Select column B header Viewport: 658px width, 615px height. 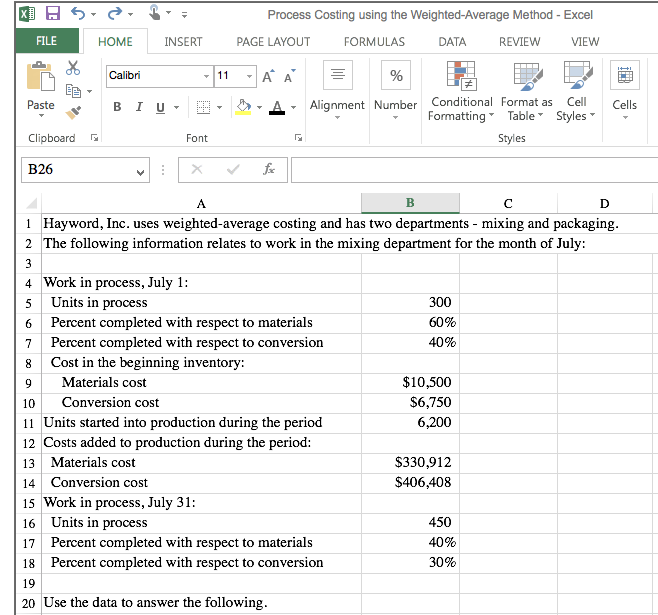click(x=410, y=203)
